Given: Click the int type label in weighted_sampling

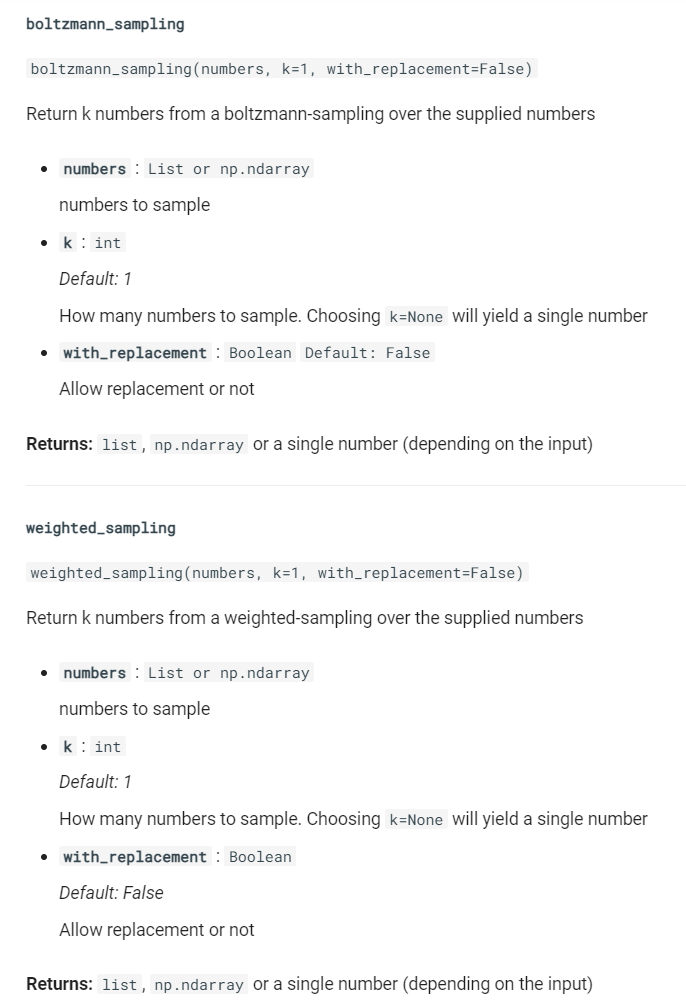Looking at the screenshot, I should [108, 747].
